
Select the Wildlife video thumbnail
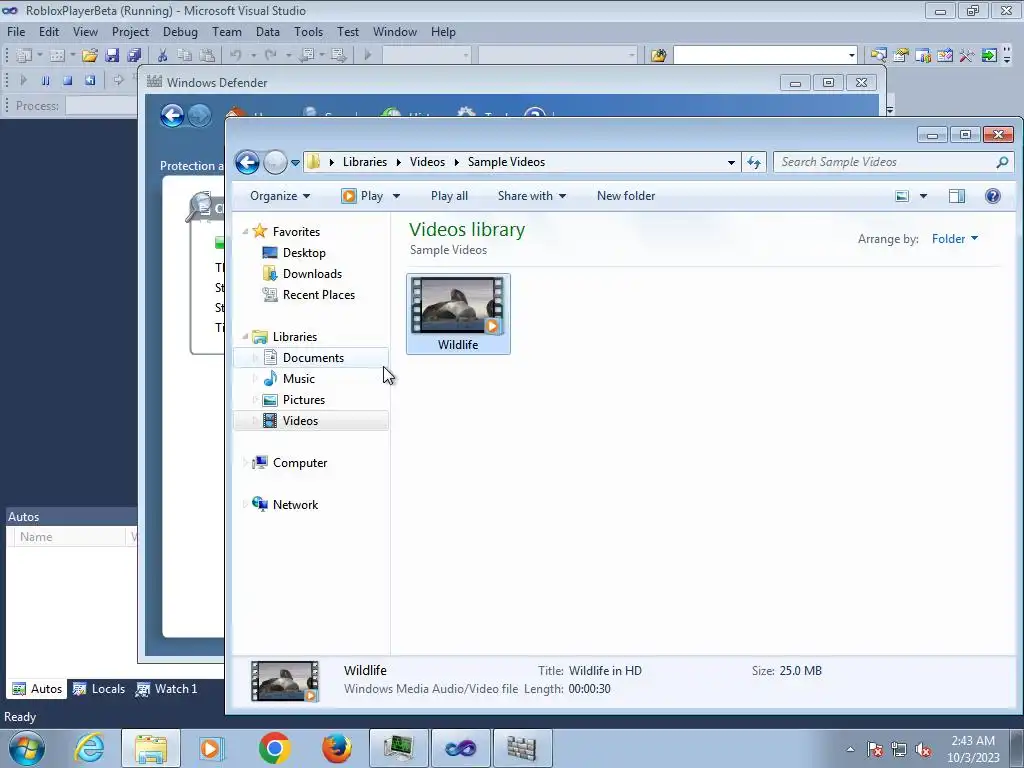point(458,313)
